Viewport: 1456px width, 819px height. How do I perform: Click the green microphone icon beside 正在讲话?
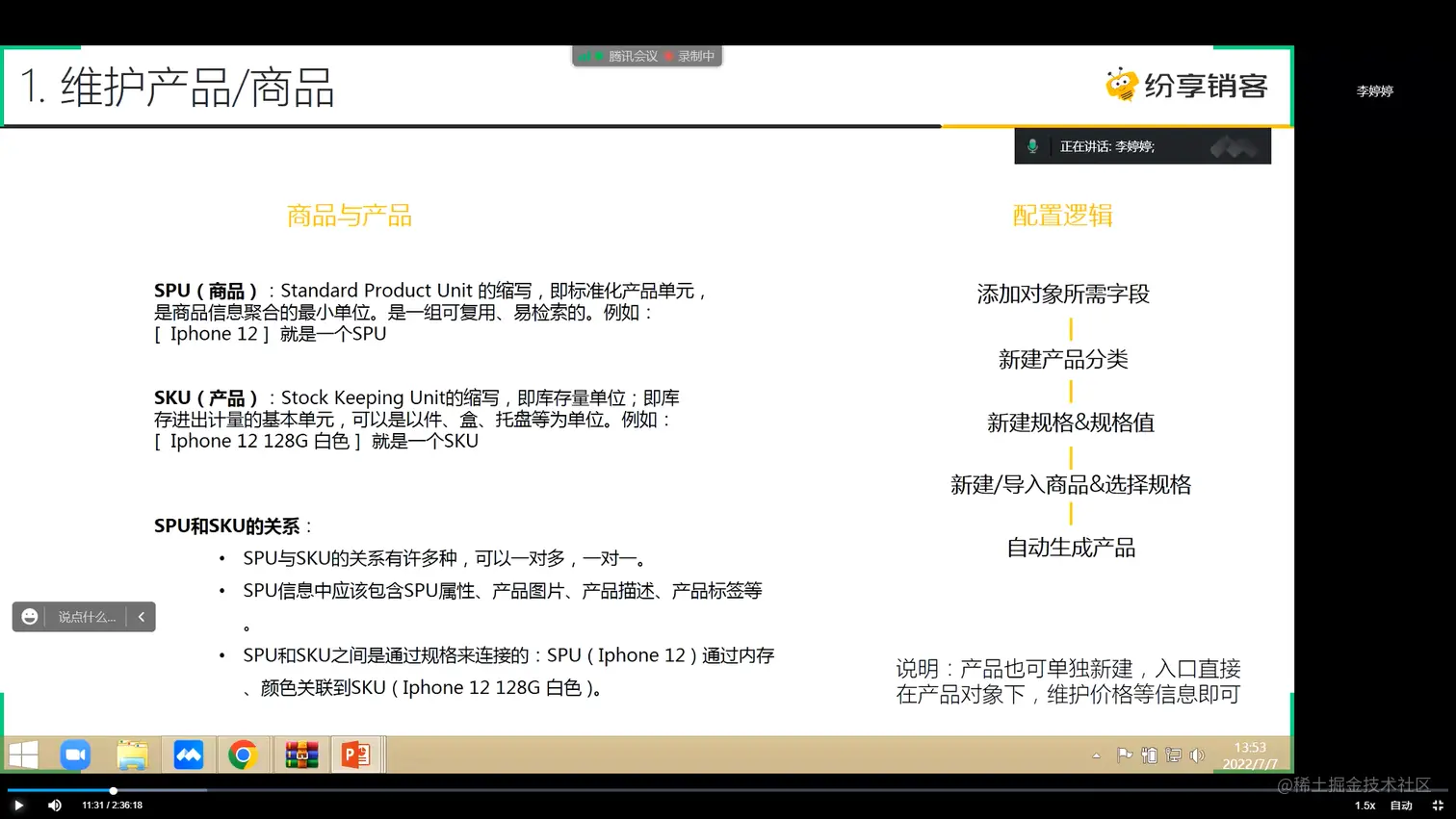[x=1032, y=146]
